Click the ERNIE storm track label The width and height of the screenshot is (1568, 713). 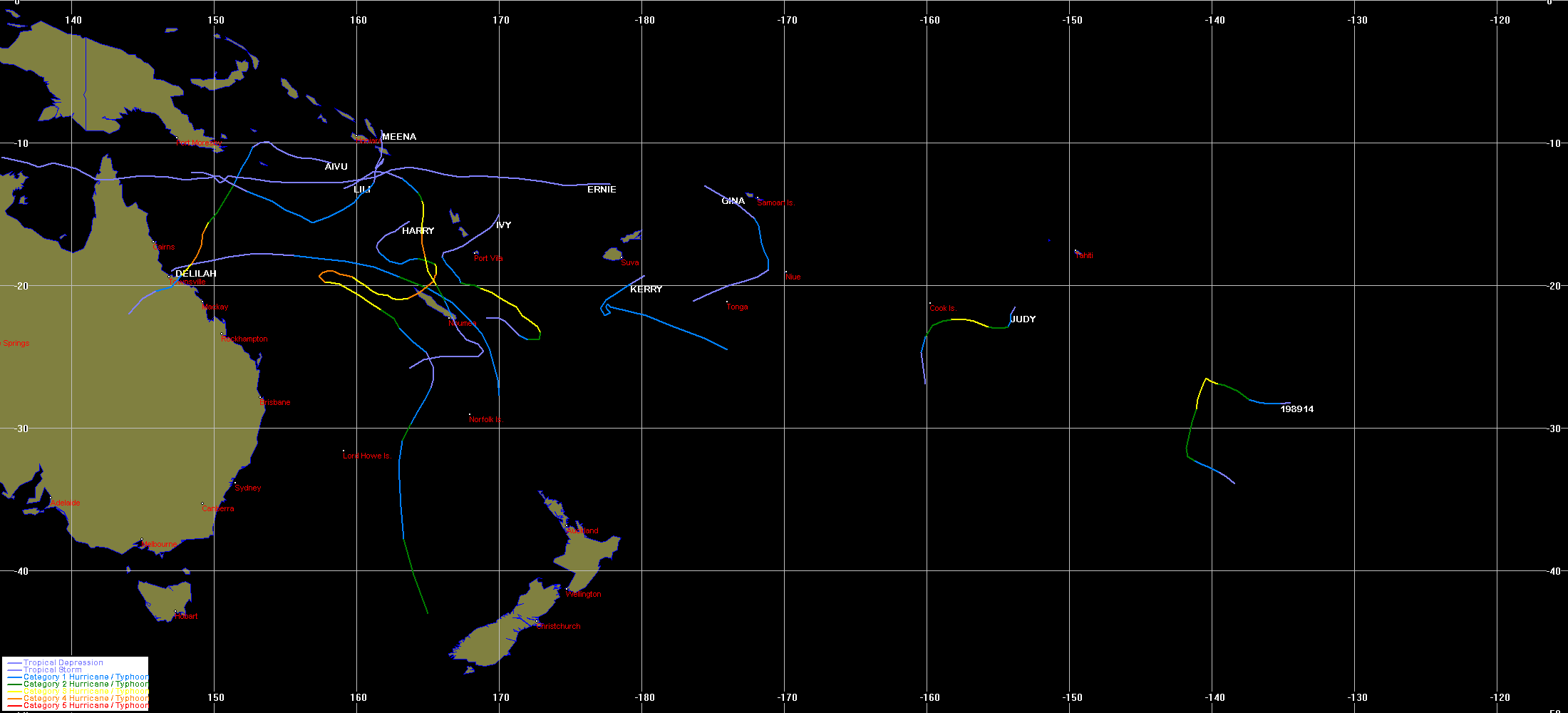point(602,190)
